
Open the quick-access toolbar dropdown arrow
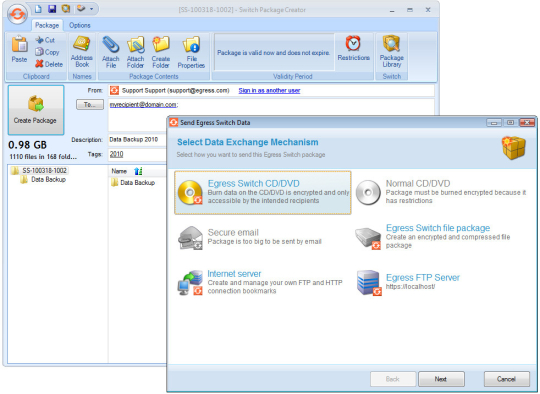click(92, 9)
